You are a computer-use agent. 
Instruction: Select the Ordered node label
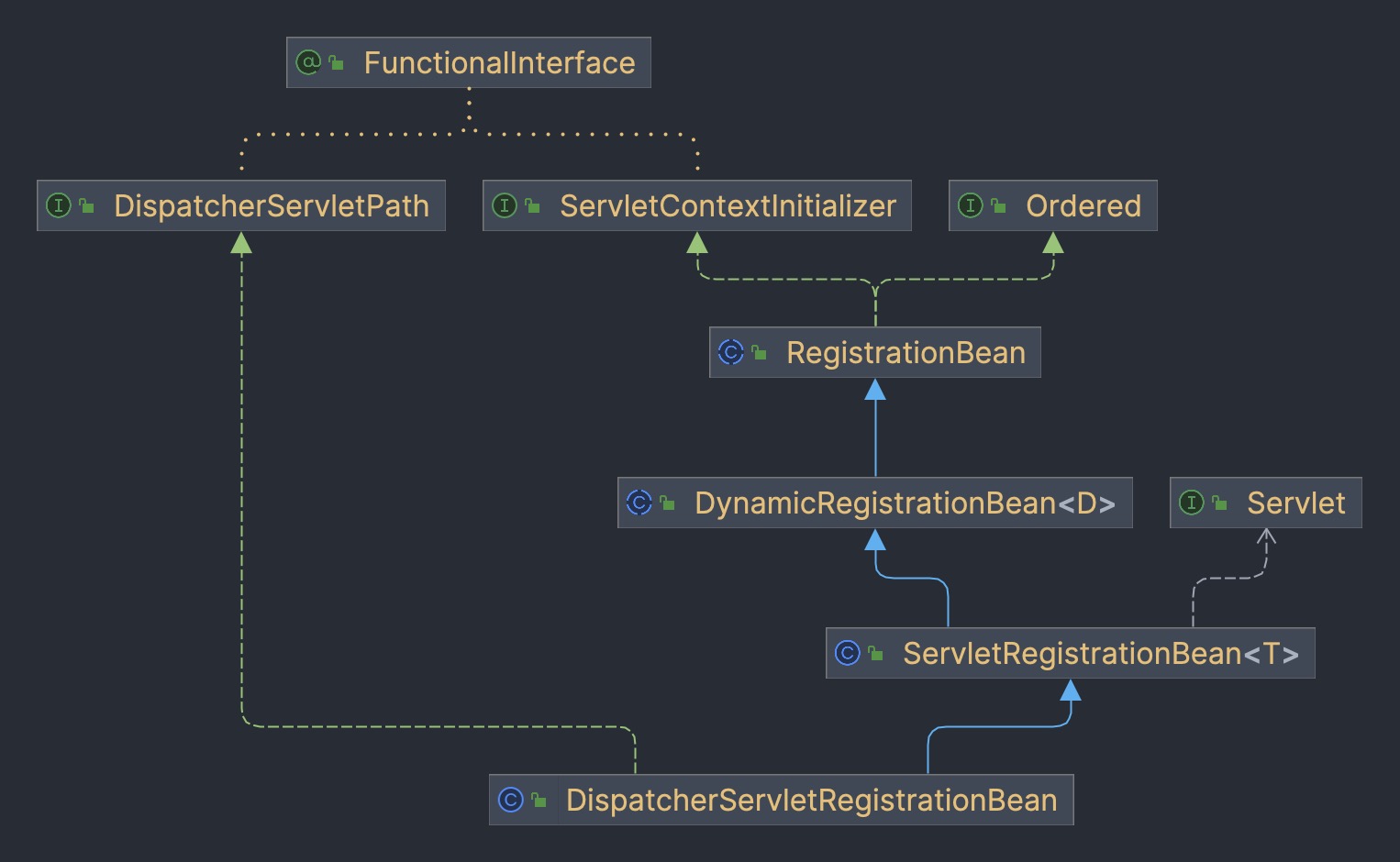click(x=1083, y=205)
